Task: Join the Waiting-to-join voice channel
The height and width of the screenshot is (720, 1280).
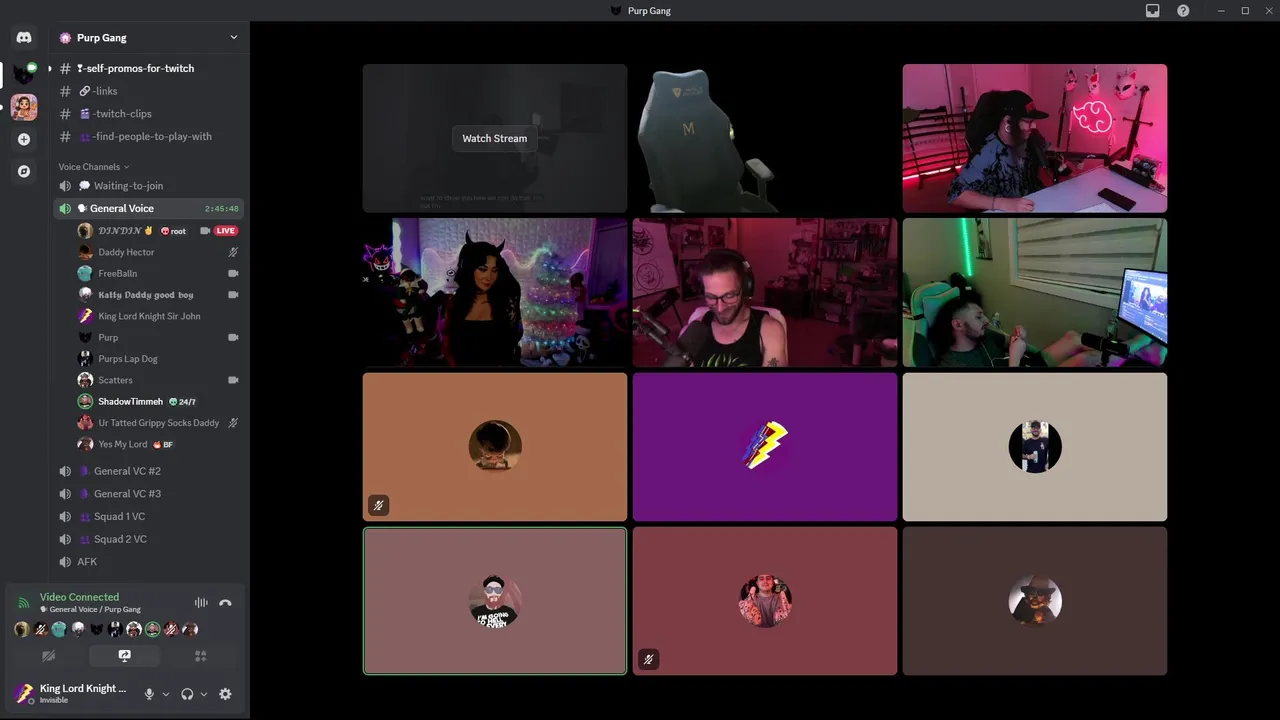Action: (148, 186)
